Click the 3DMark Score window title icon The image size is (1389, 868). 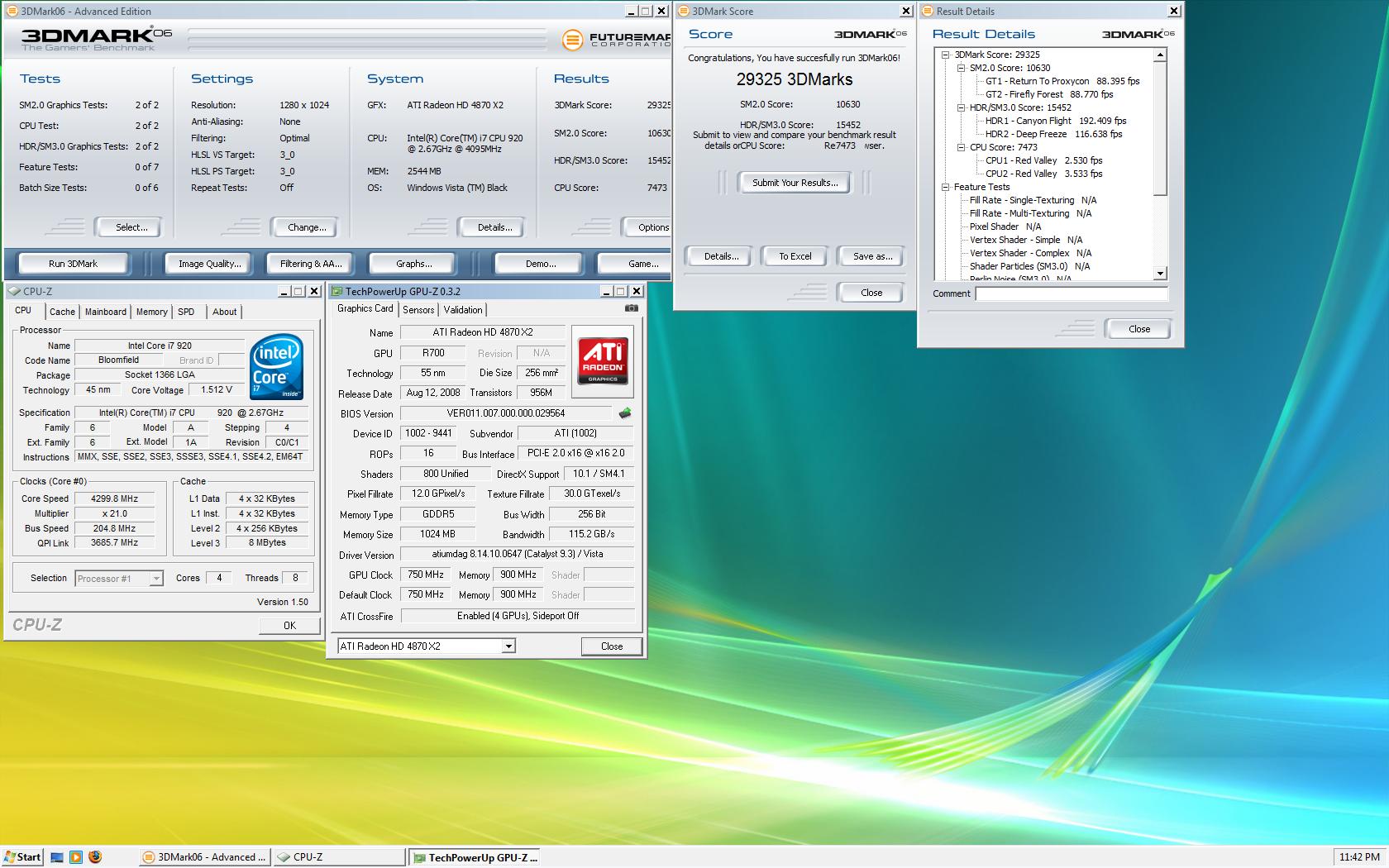click(x=684, y=11)
